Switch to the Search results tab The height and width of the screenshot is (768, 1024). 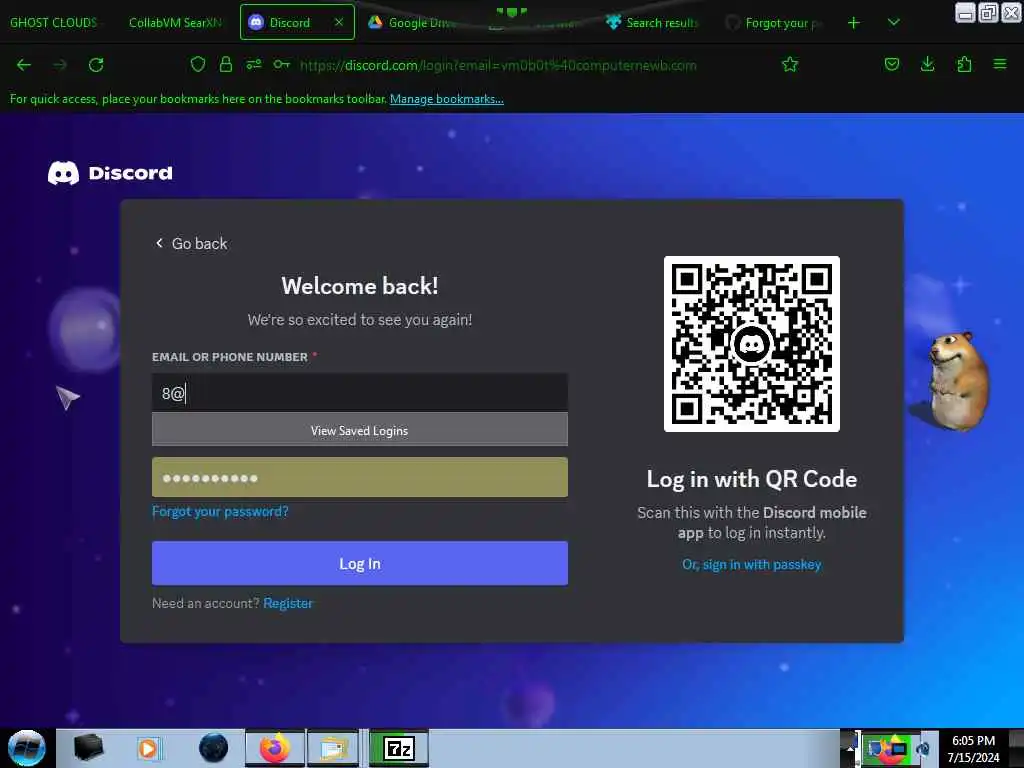653,23
